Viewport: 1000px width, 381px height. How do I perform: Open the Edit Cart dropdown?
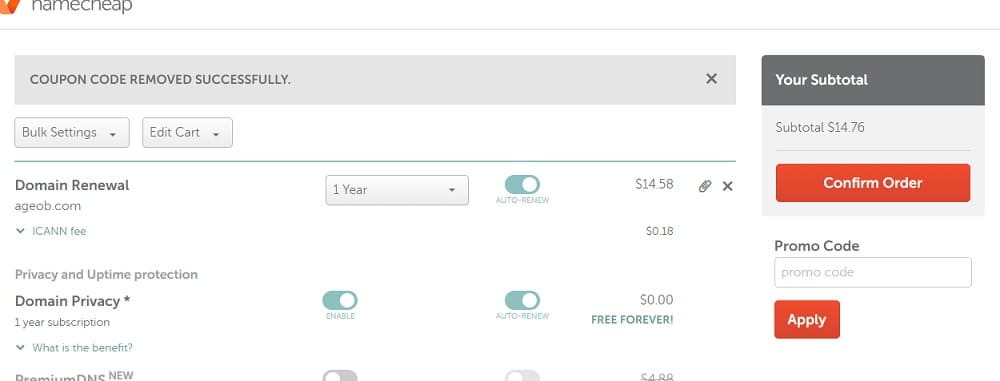coord(188,133)
